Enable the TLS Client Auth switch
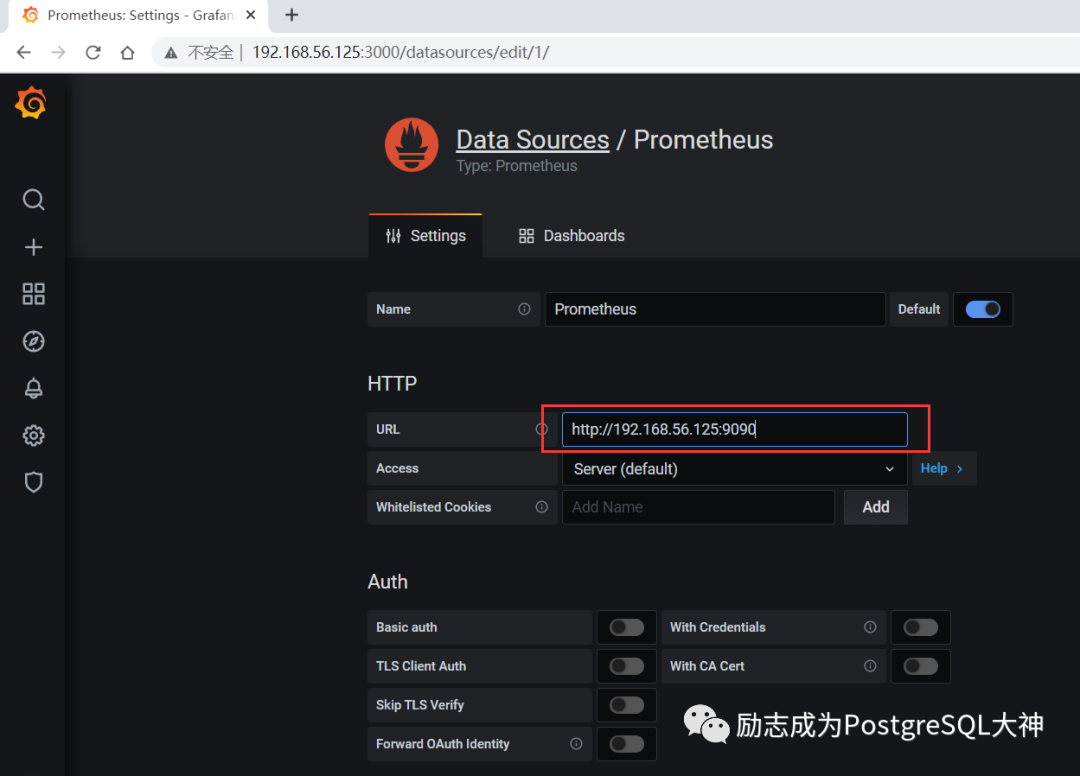The image size is (1080, 776). [x=627, y=666]
